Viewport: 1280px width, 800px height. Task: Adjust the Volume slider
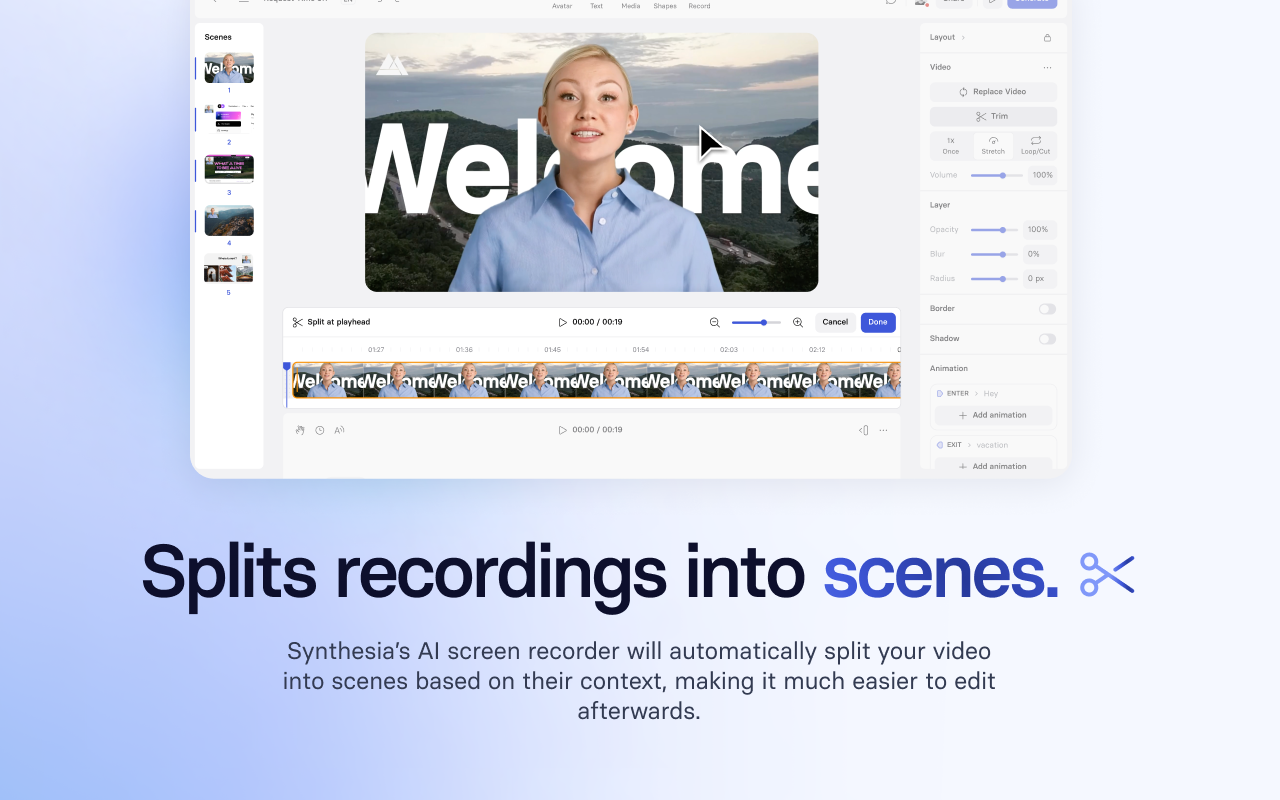[996, 175]
